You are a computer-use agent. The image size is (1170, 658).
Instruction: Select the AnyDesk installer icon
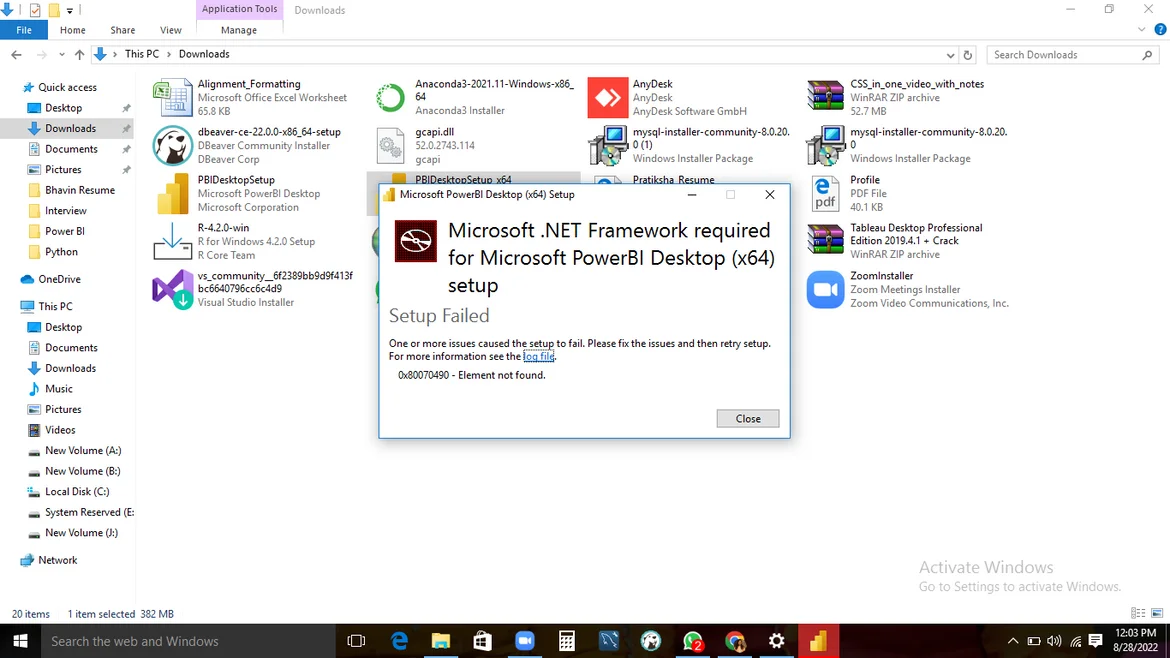point(607,98)
